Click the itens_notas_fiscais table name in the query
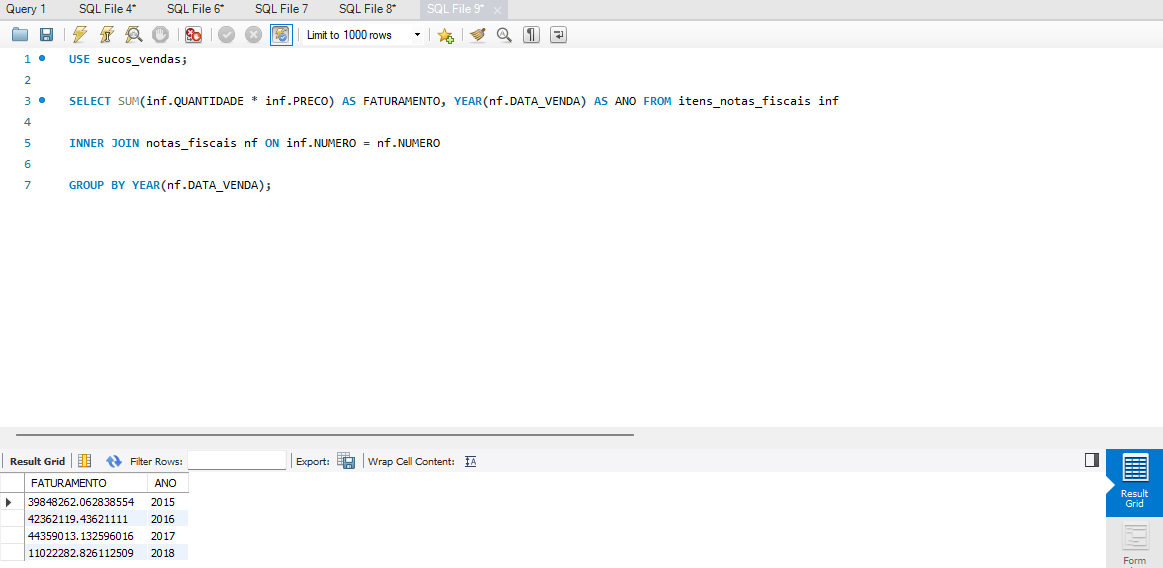The width and height of the screenshot is (1163, 568). coord(745,101)
